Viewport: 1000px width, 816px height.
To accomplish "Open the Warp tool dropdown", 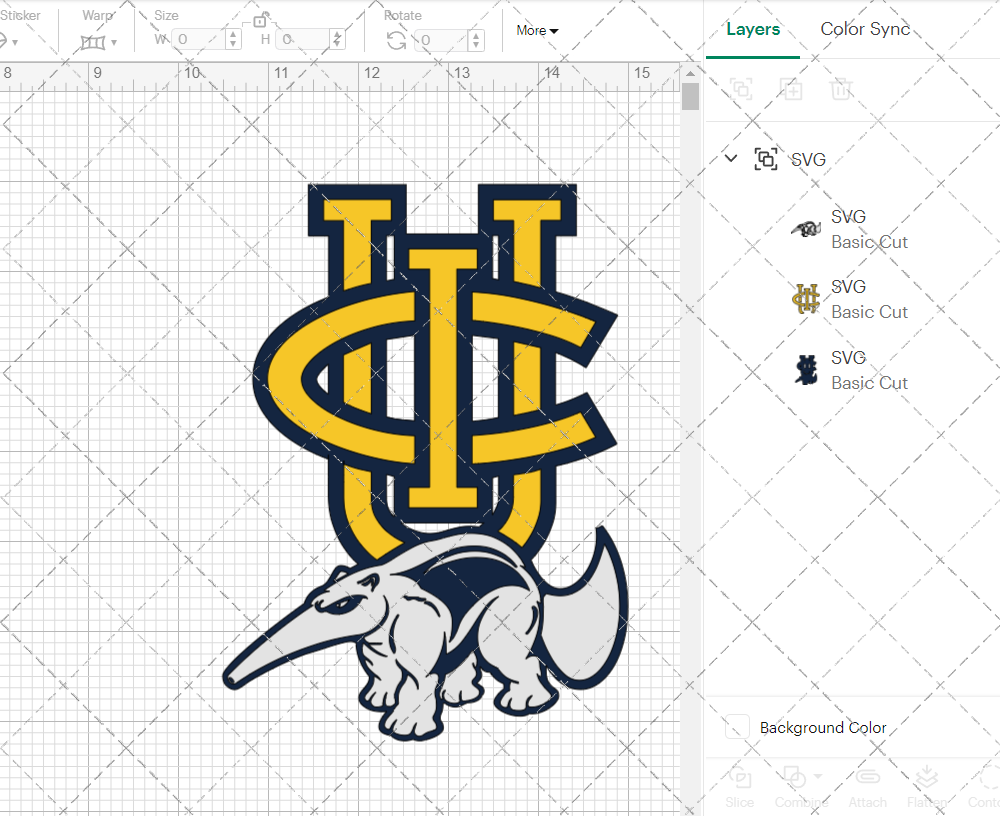I will pos(114,43).
